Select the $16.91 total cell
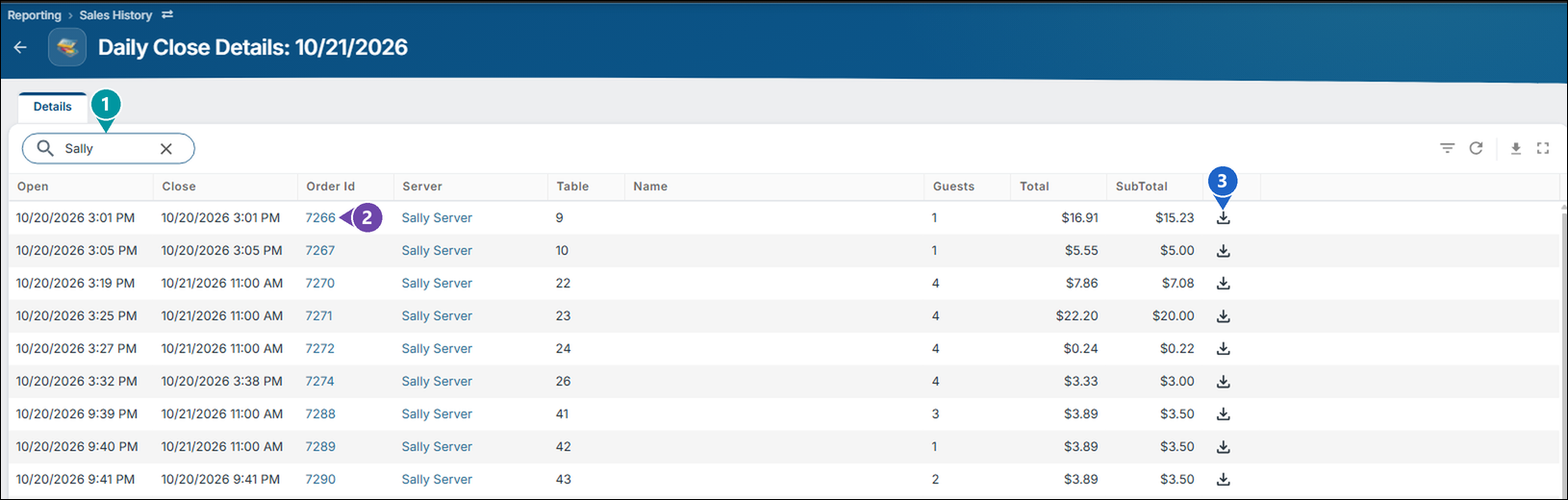 [x=1079, y=218]
